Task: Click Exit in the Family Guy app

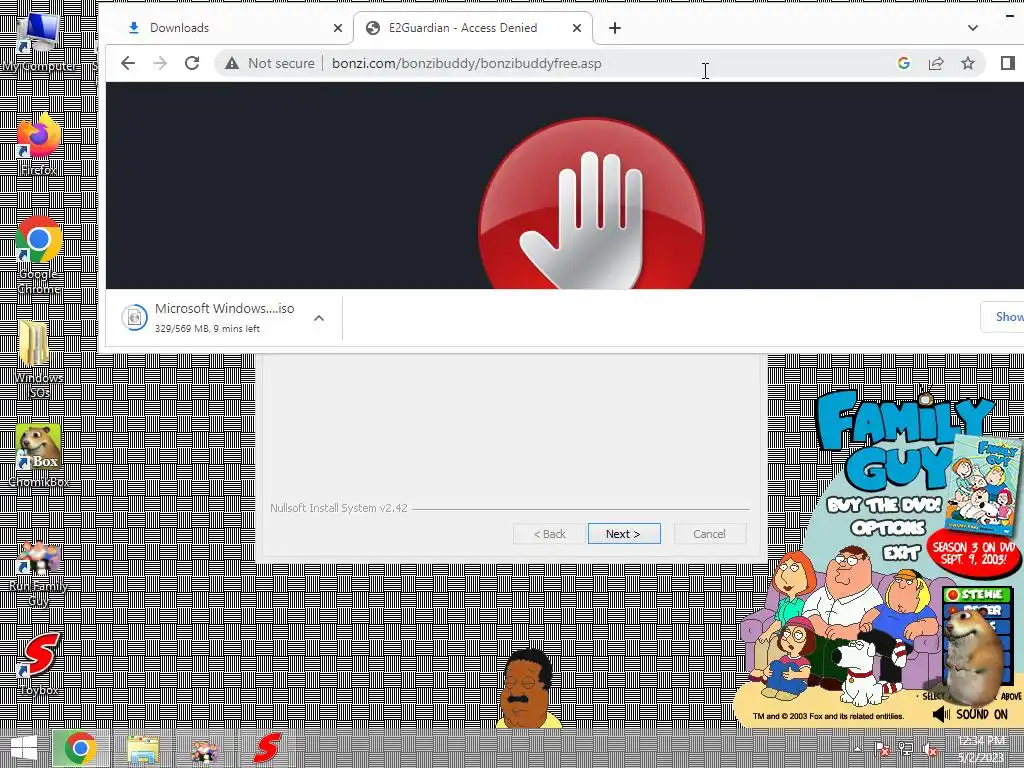Action: pos(901,553)
